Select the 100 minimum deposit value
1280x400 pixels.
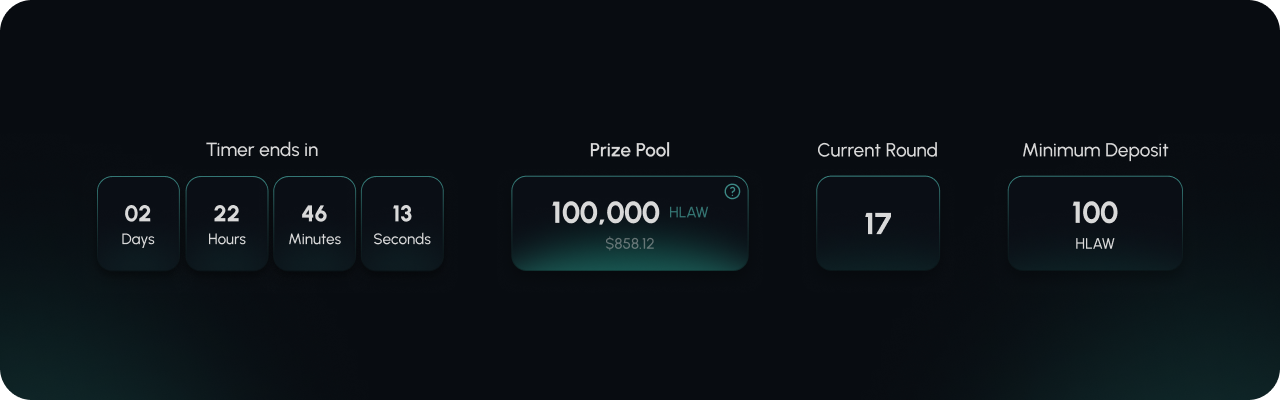[1095, 212]
